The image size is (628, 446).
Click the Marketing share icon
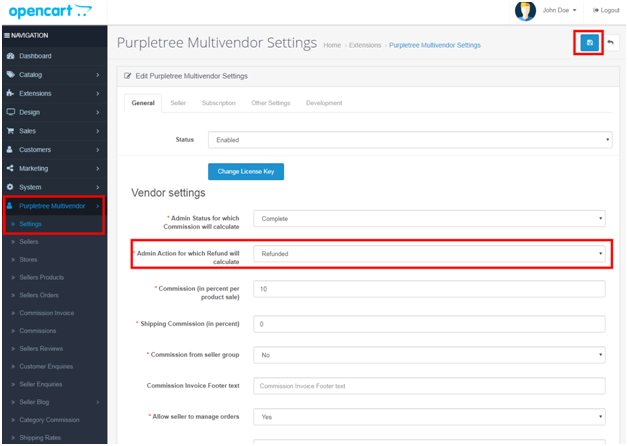10,168
